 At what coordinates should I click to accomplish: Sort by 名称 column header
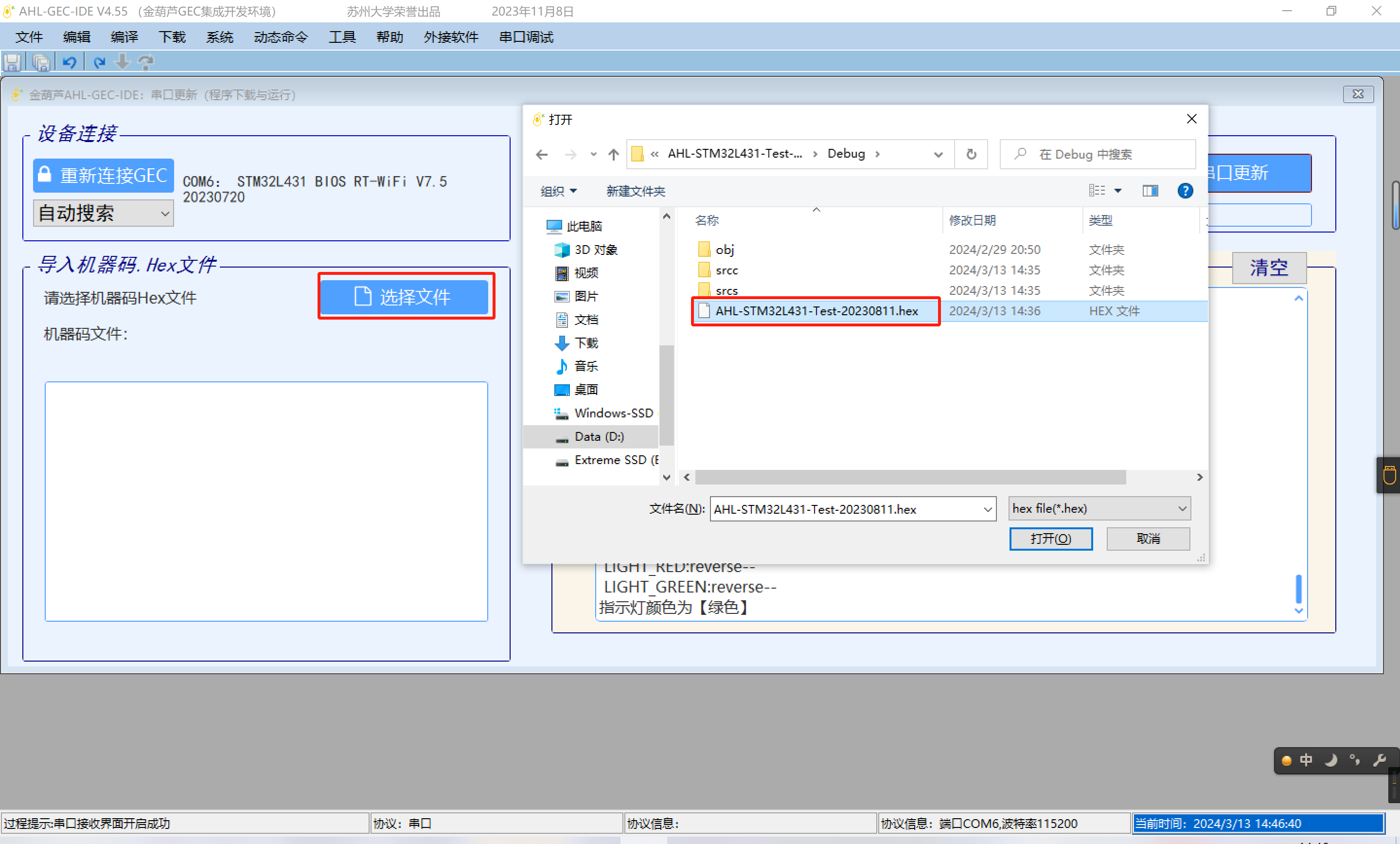point(707,220)
